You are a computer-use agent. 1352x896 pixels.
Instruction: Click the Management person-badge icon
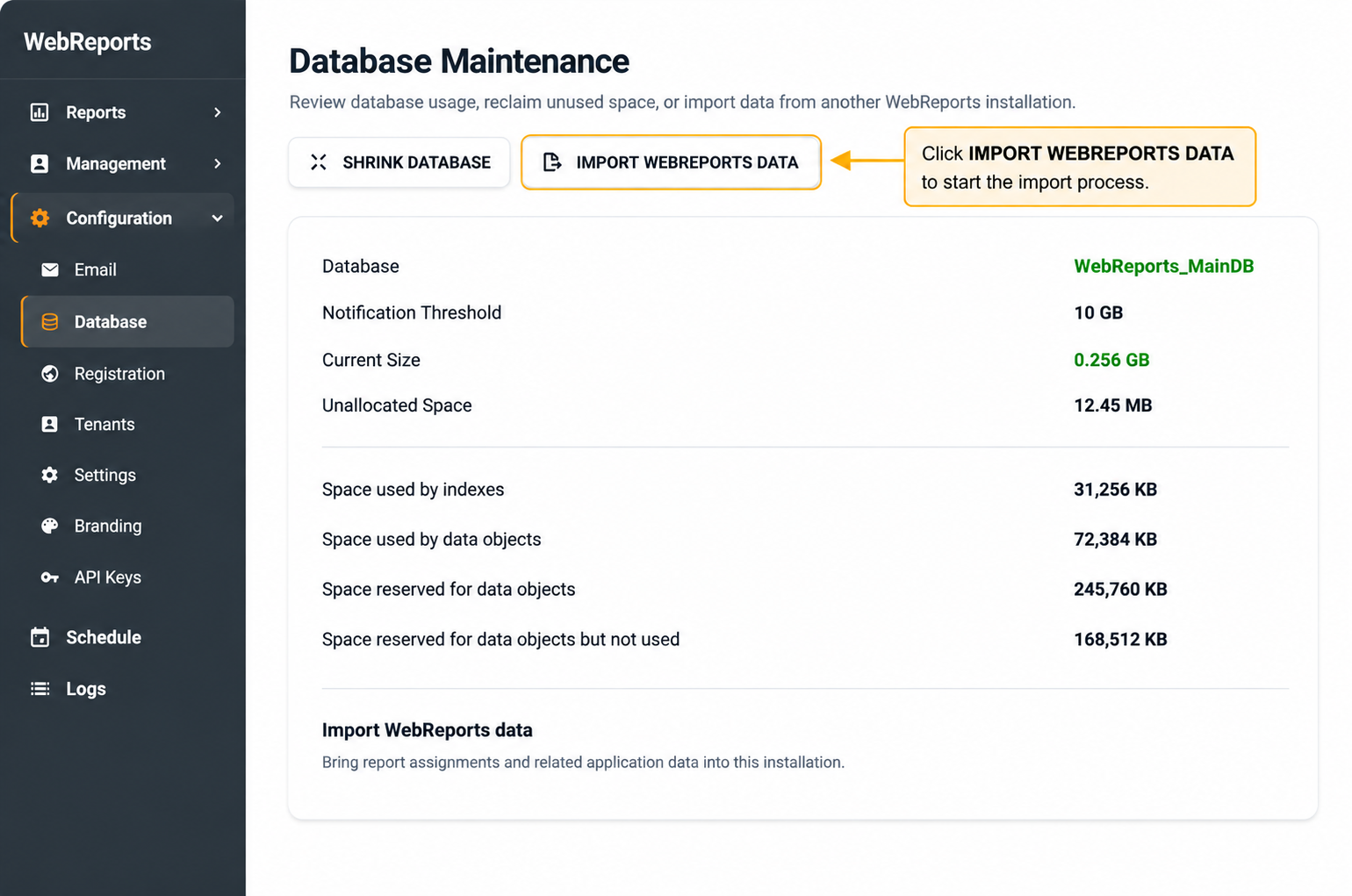(x=40, y=164)
